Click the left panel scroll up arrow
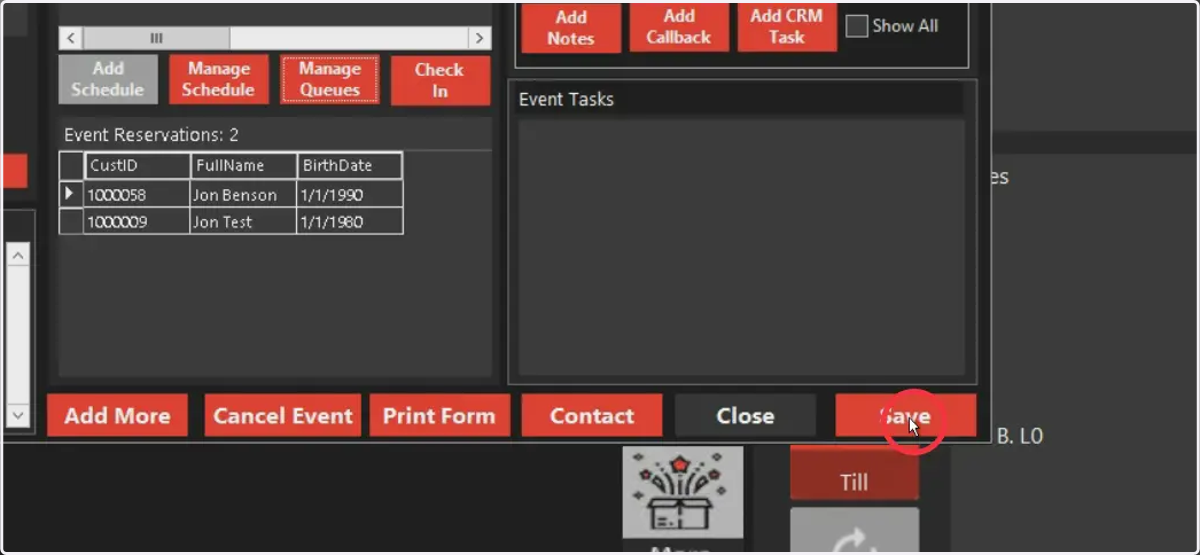1200x555 pixels. [18, 255]
